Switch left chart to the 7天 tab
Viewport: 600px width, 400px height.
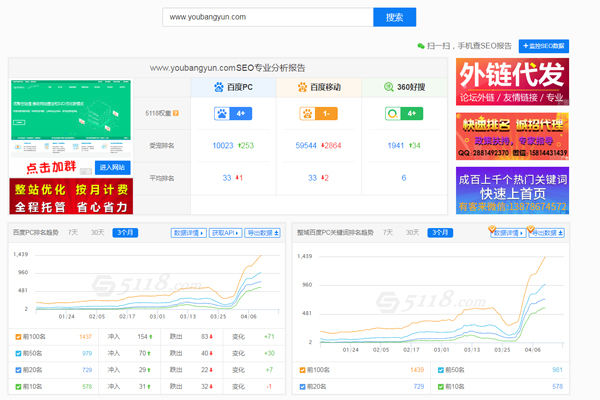(73, 232)
